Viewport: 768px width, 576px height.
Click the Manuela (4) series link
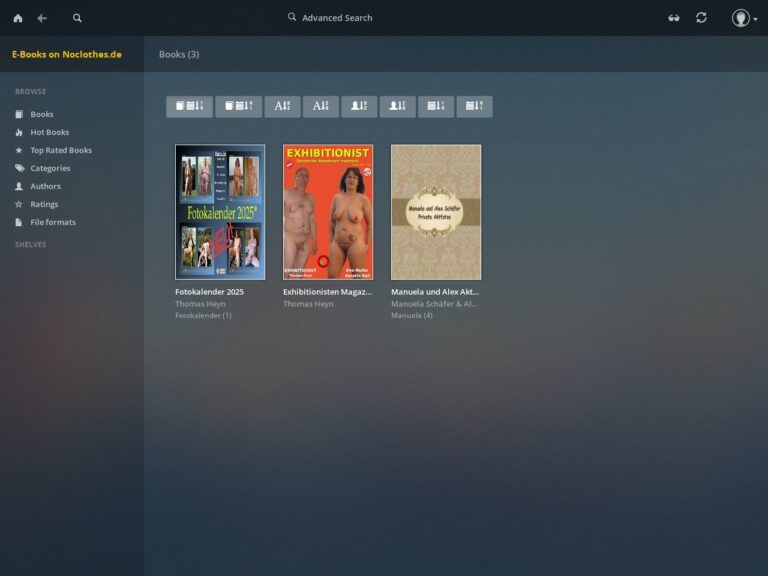click(411, 315)
